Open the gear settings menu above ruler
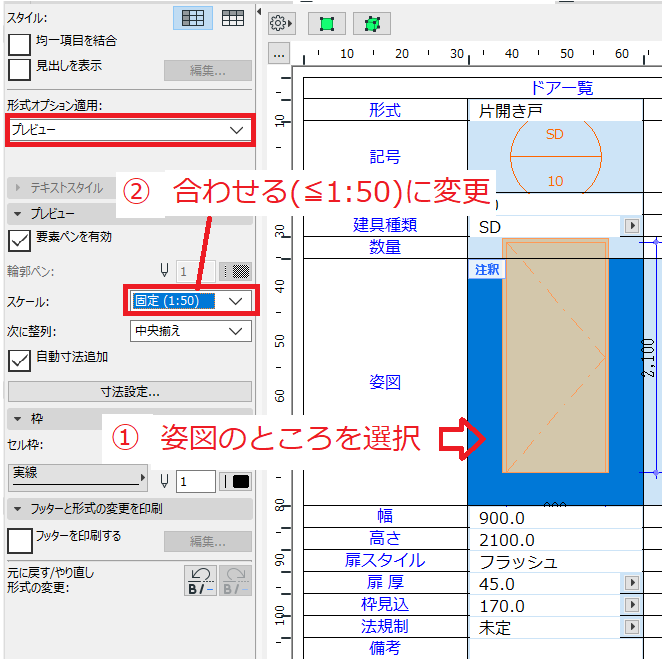The image size is (671, 659). pyautogui.click(x=281, y=23)
